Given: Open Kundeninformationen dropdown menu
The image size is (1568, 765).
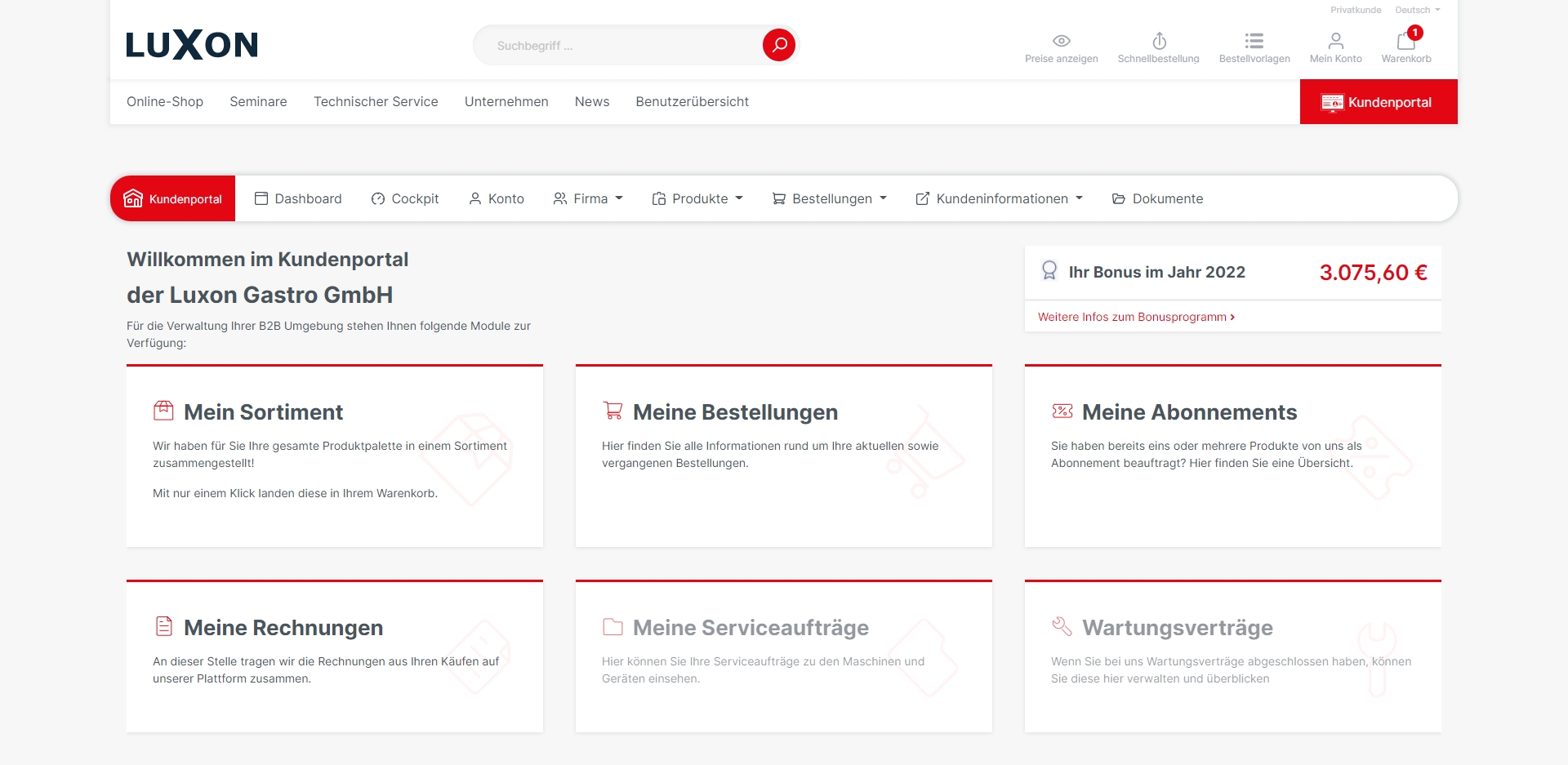Looking at the screenshot, I should coord(1000,198).
